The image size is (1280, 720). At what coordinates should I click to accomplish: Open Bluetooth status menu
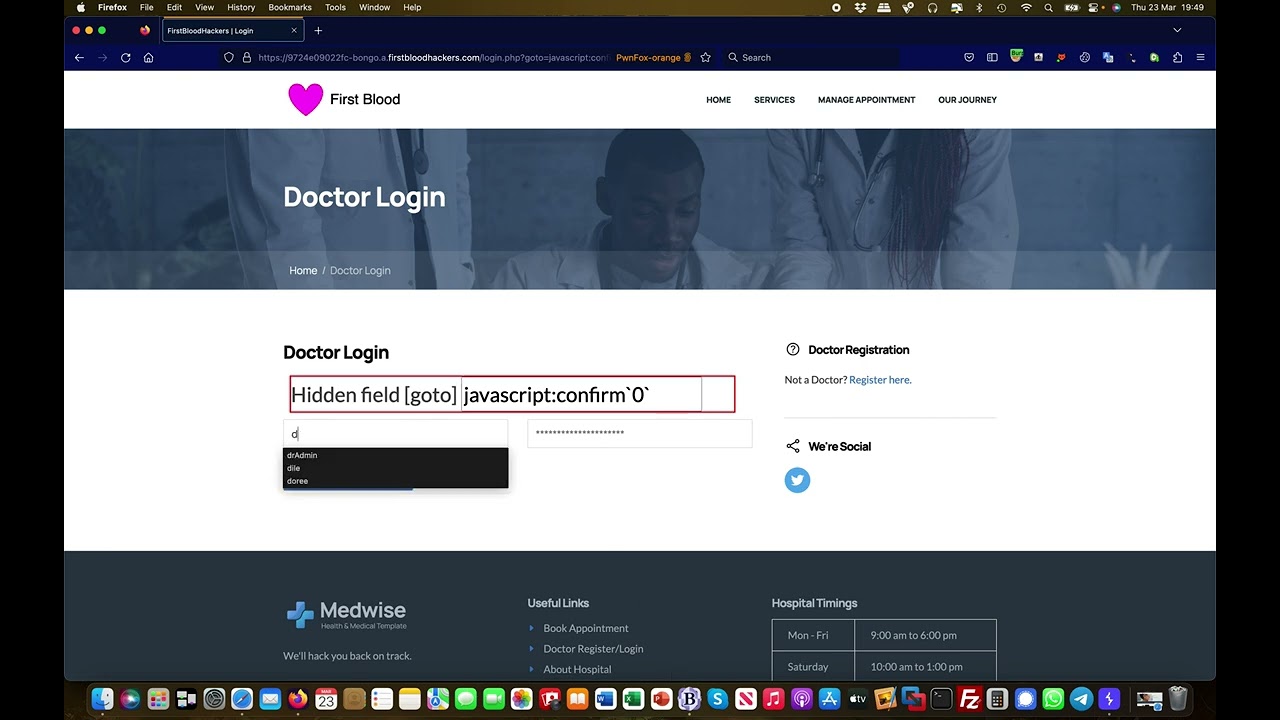click(x=979, y=7)
